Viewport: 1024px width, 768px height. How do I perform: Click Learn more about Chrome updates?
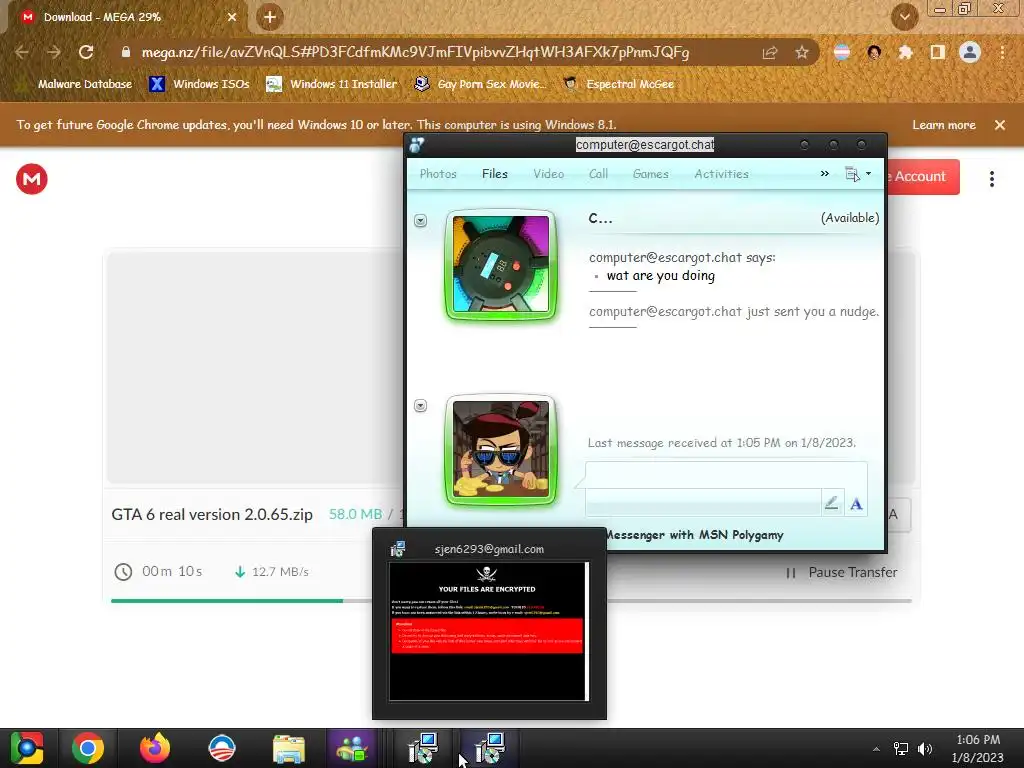pos(944,125)
